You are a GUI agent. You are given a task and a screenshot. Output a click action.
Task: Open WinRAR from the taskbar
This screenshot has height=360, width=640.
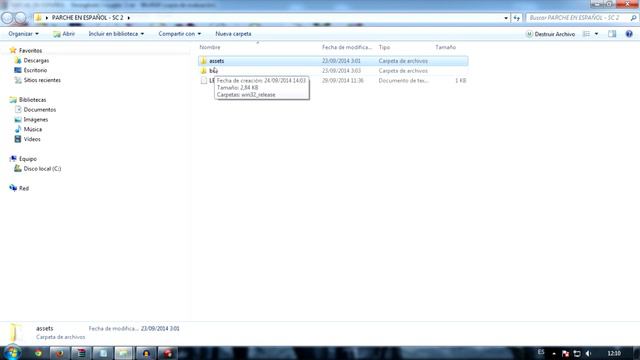[x=81, y=353]
